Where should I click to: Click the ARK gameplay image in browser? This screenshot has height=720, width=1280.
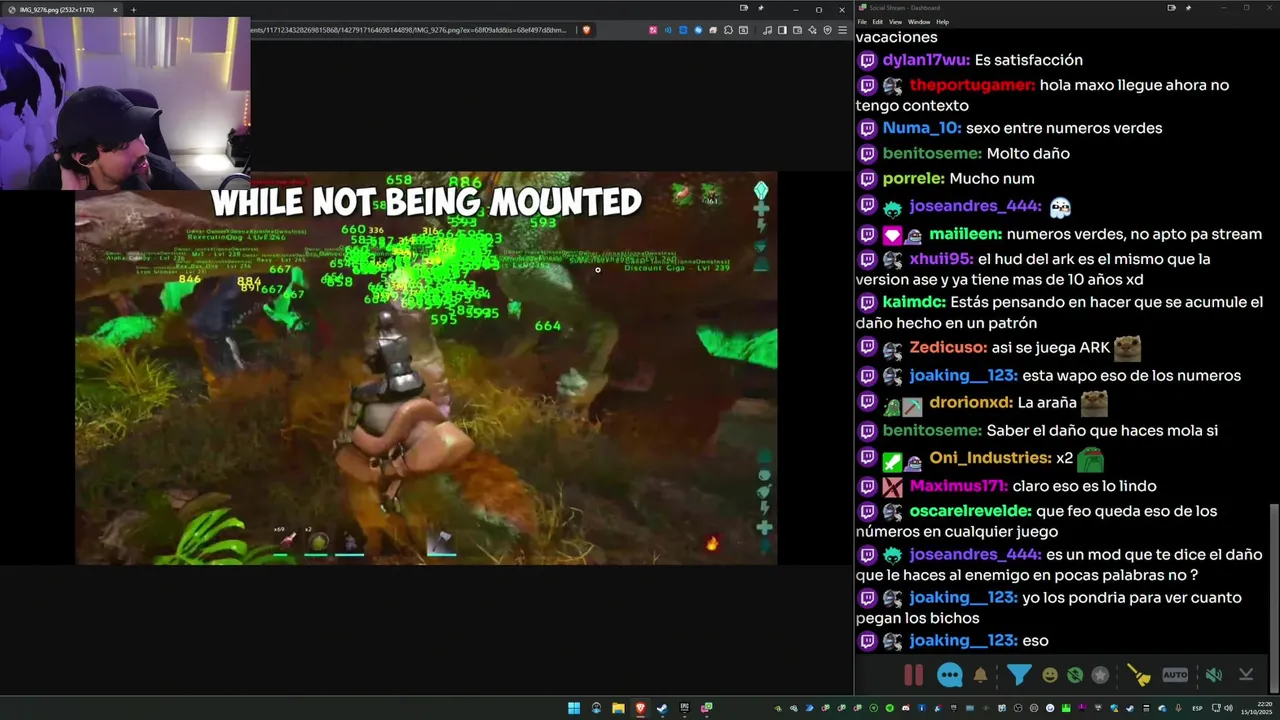426,368
